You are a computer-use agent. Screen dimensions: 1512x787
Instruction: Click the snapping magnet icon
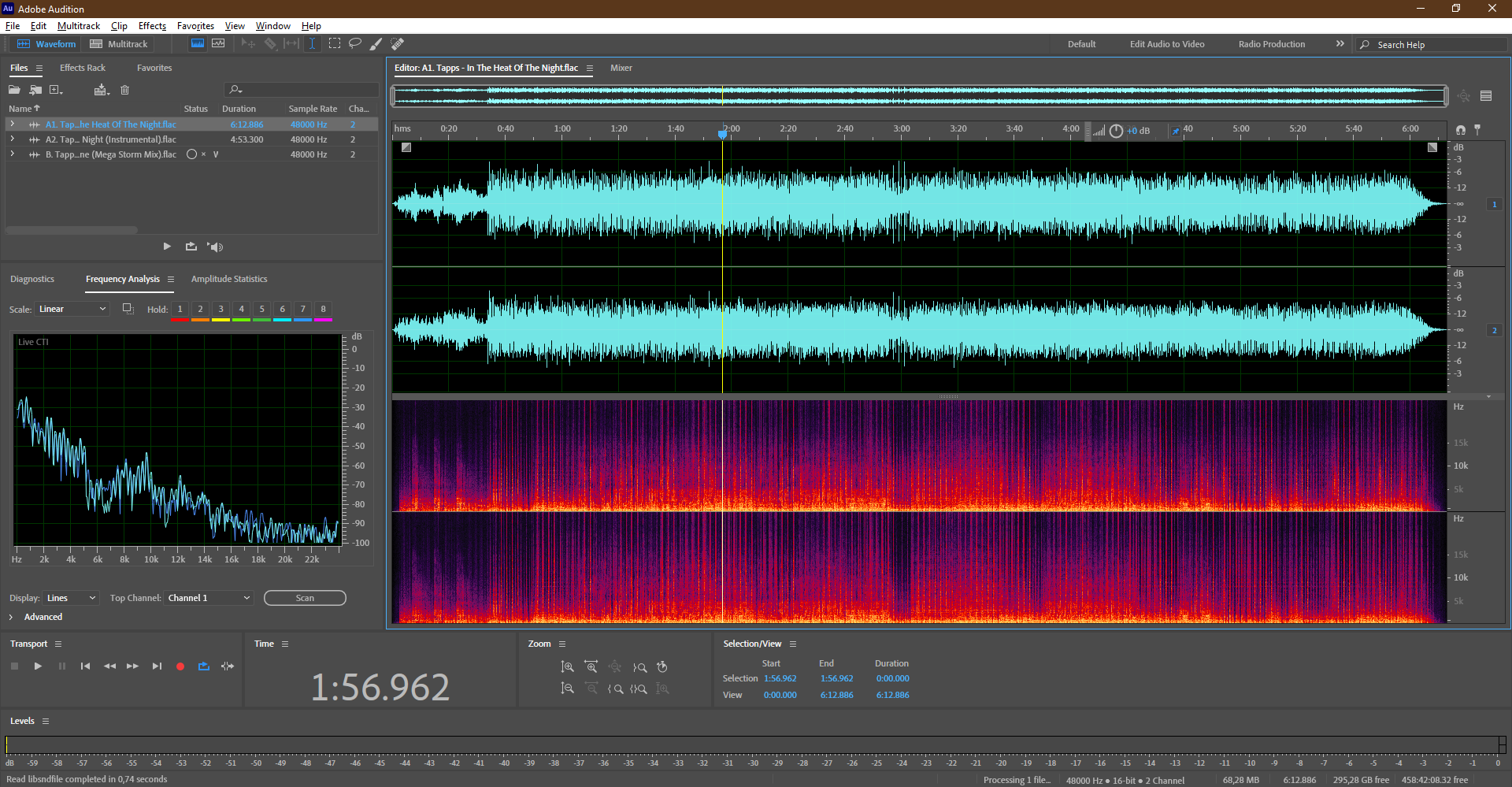(1461, 130)
